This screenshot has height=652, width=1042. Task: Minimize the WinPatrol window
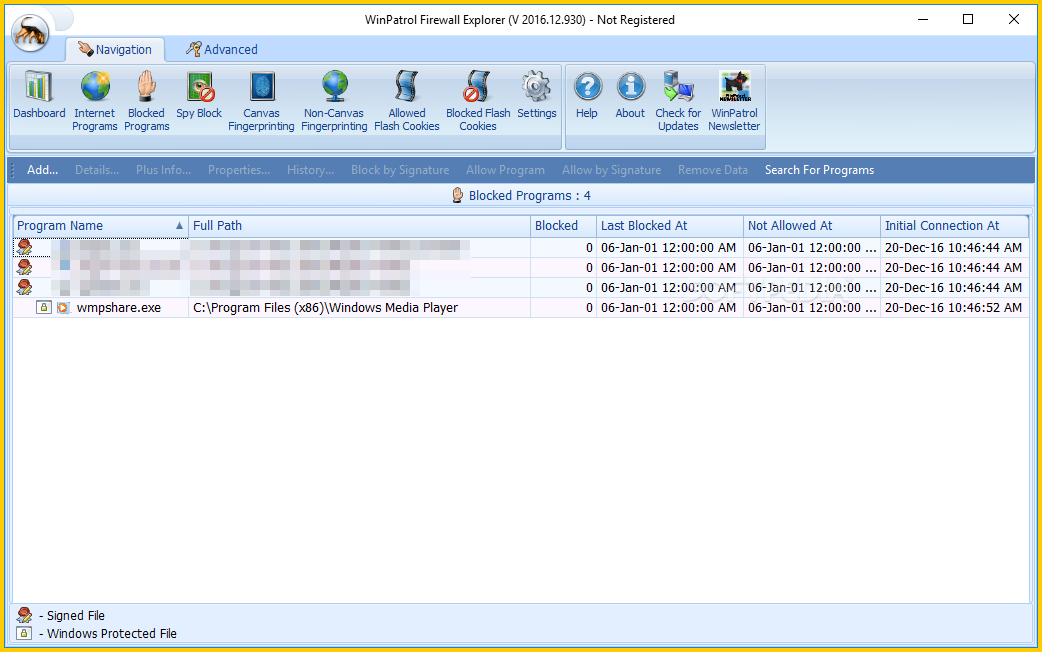click(923, 19)
